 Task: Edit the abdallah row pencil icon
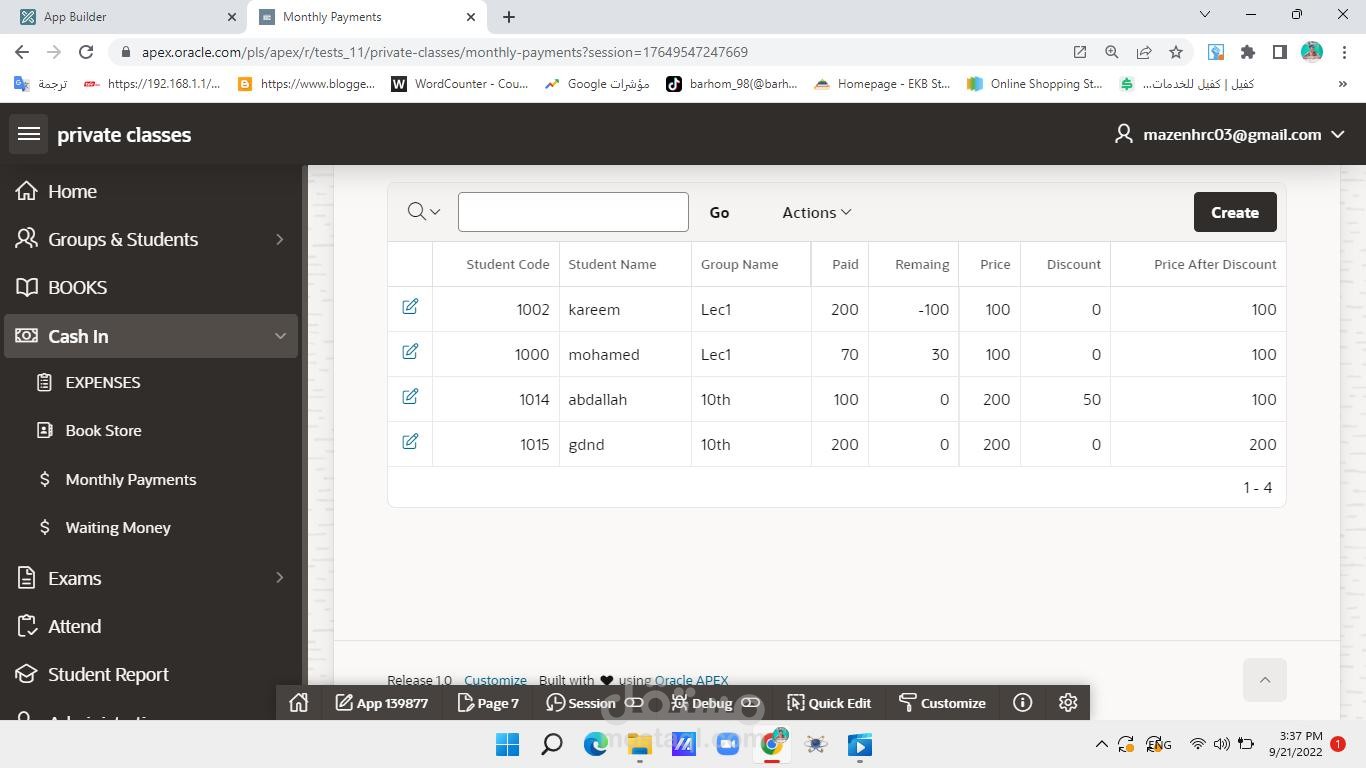pos(410,397)
